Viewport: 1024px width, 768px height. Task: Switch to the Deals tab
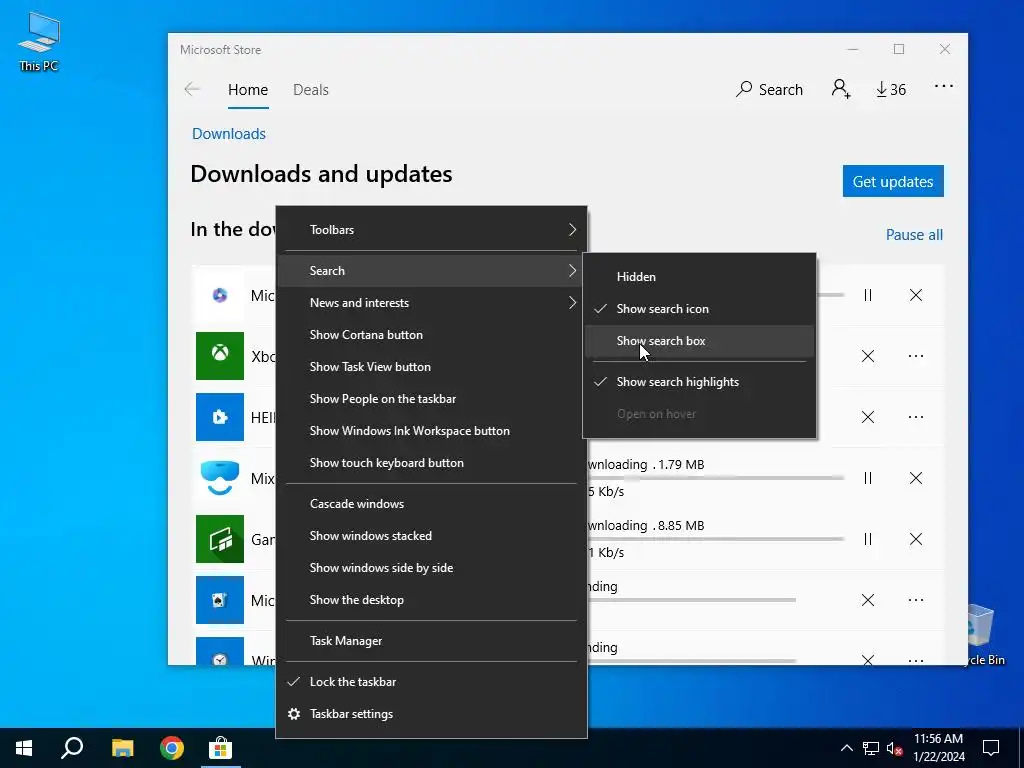(x=311, y=89)
